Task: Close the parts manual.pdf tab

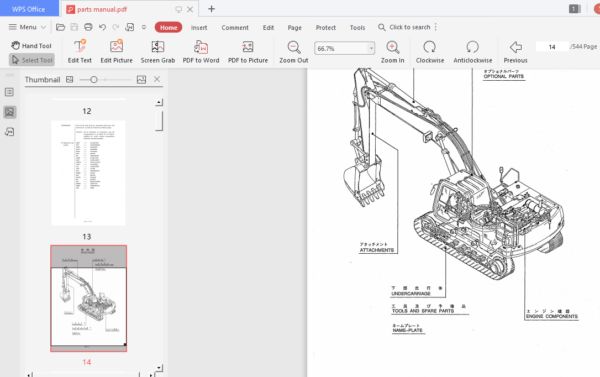Action: point(190,9)
